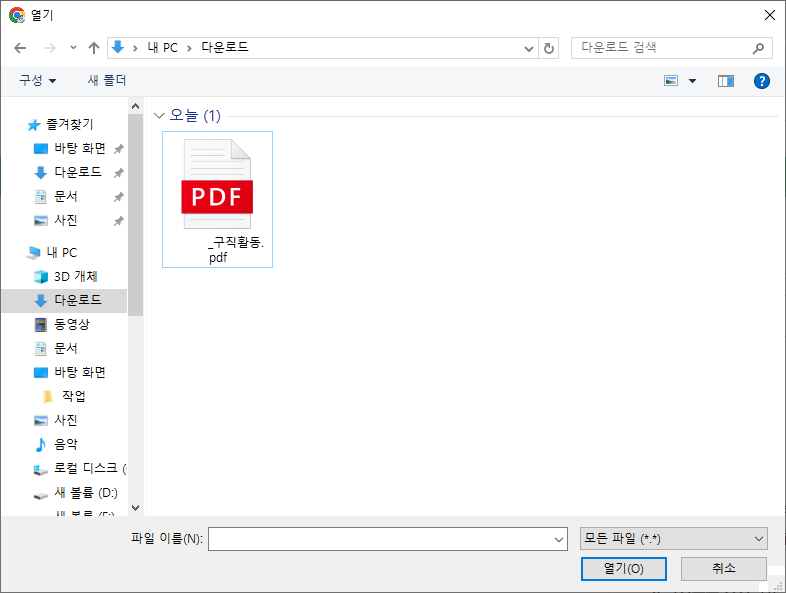The height and width of the screenshot is (593, 786).
Task: Click the pin icon beside pinned 문서
Action: 118,197
